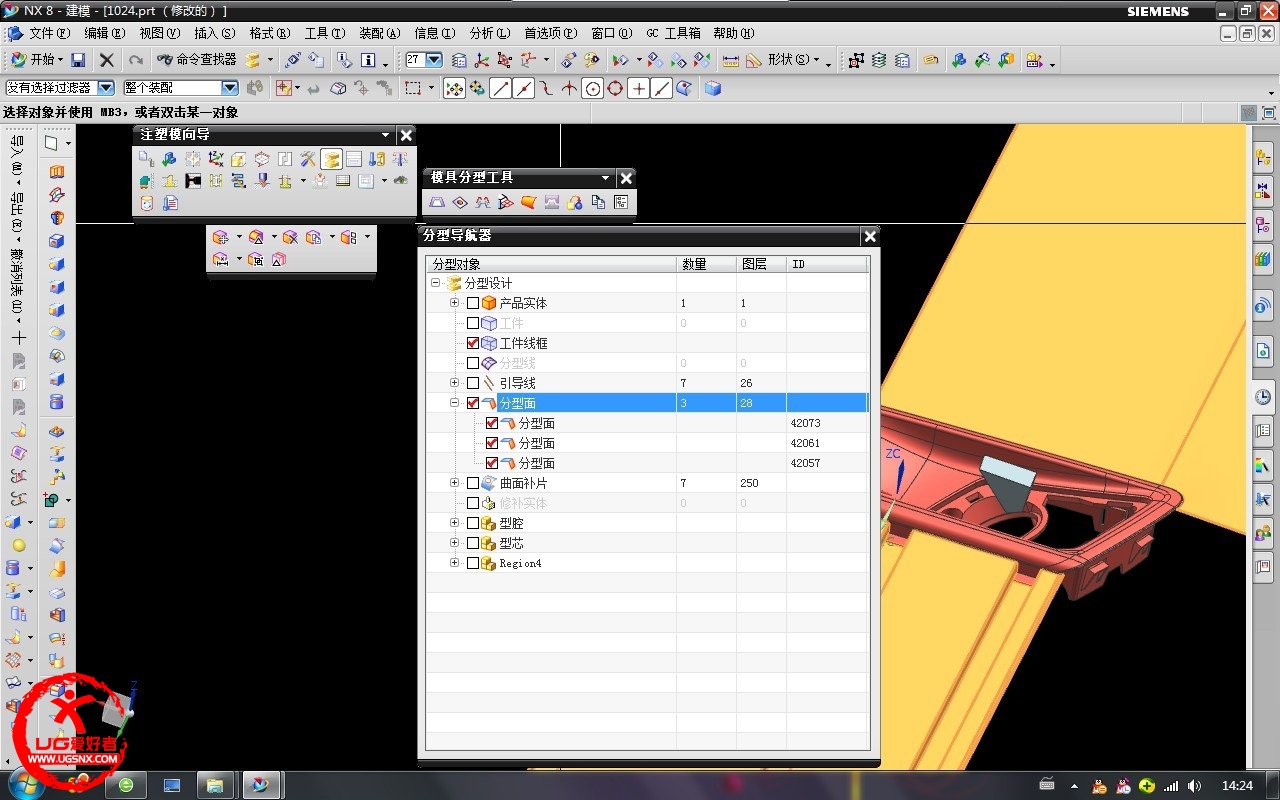Toggle the 型芯 checkbox

click(x=473, y=543)
